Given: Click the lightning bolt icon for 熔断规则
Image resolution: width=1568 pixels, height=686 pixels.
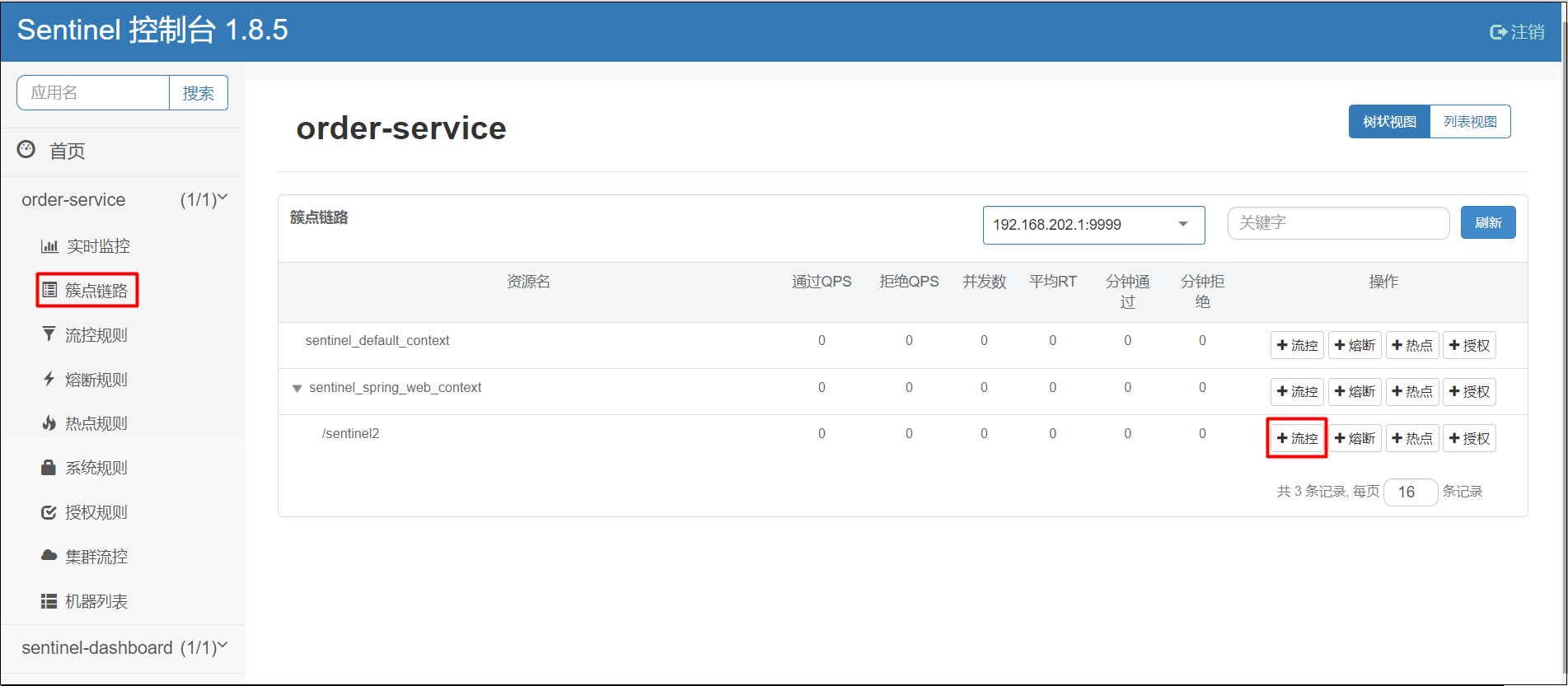Looking at the screenshot, I should pos(49,379).
